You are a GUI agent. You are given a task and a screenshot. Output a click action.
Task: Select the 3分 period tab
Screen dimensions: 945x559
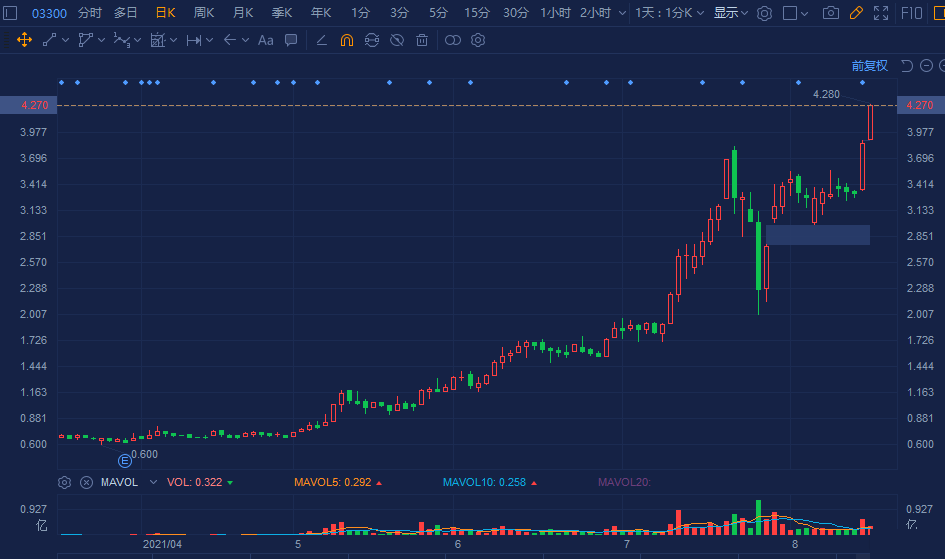pyautogui.click(x=399, y=13)
